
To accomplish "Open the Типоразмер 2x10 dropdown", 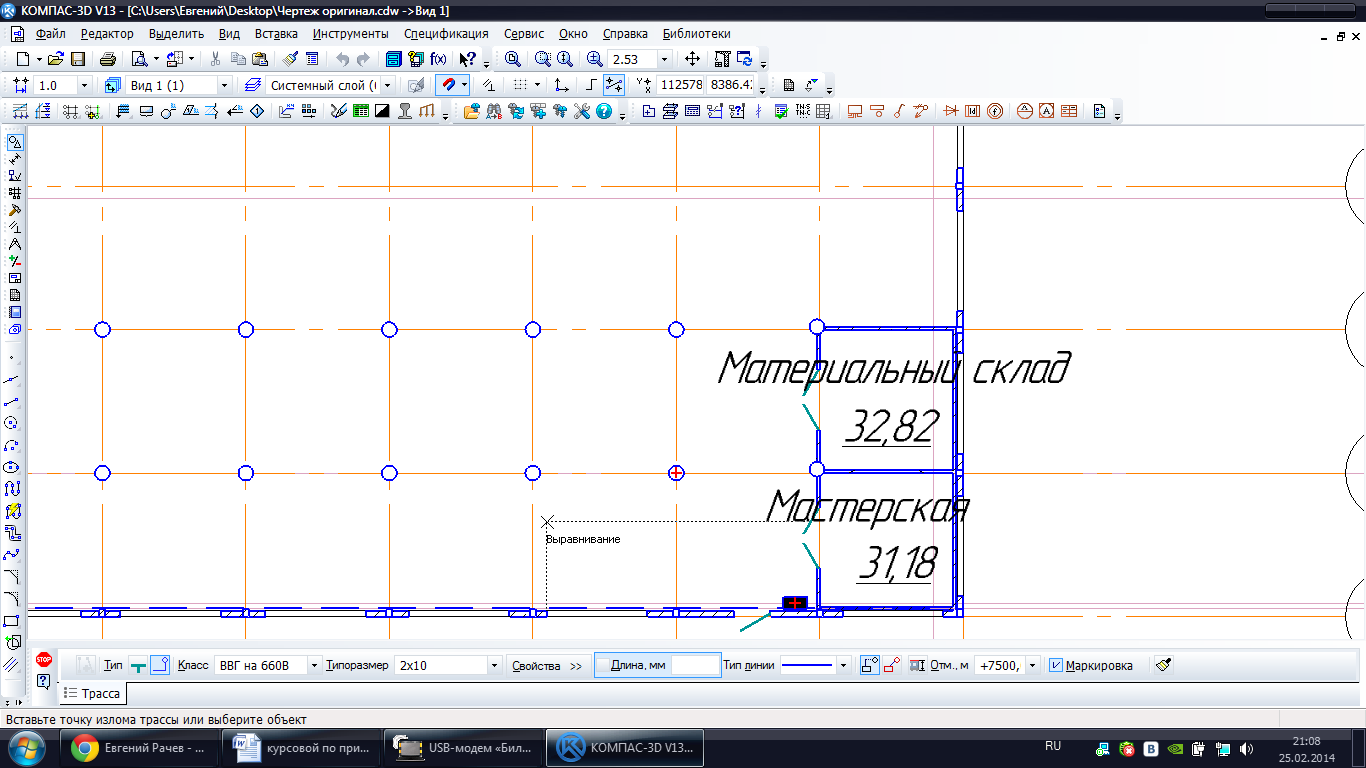I will point(494,665).
